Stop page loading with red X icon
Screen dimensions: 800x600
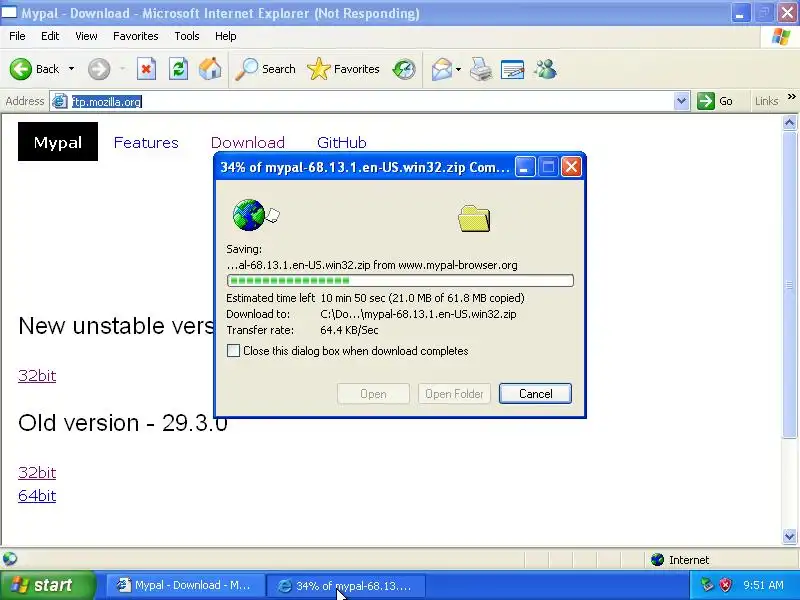click(x=146, y=69)
